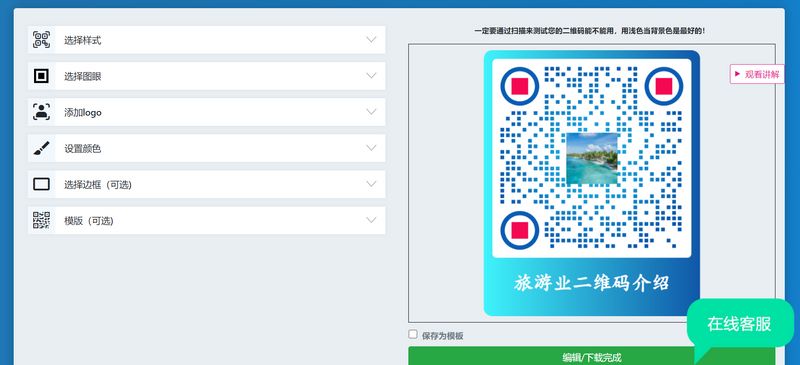The image size is (800, 365).
Task: Open the 选择样式 section label
Action: pyautogui.click(x=83, y=40)
